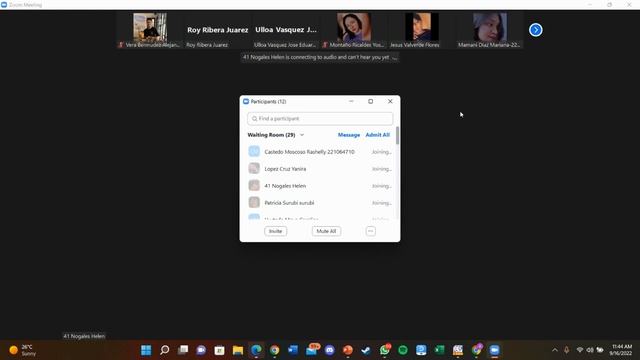
Task: Open Microsoft Word from taskbar
Action: (x=293, y=350)
